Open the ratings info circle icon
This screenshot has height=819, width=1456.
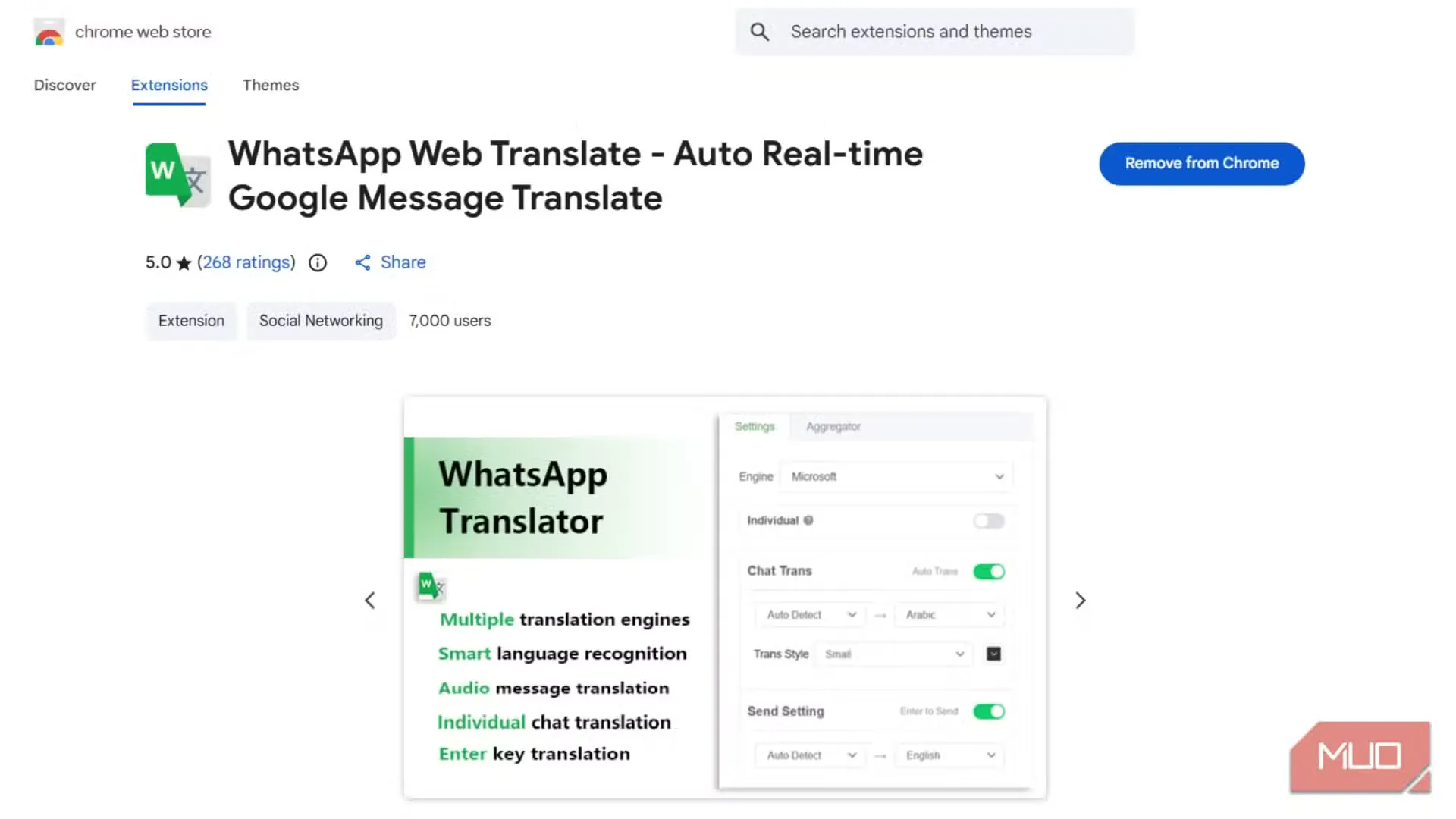[318, 262]
